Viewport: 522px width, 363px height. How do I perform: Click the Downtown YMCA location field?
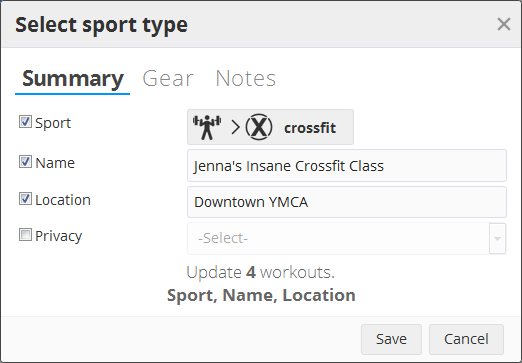(x=347, y=202)
